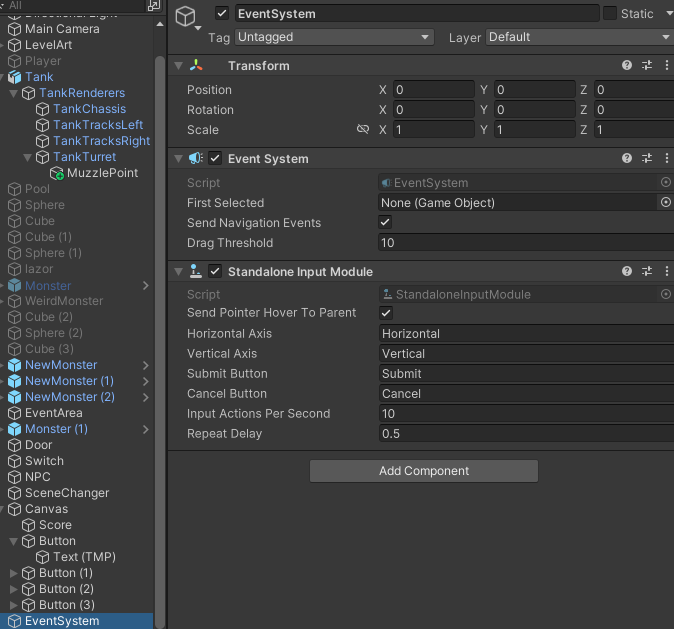Click the Submit Button text field
This screenshot has height=629, width=674.
(526, 373)
